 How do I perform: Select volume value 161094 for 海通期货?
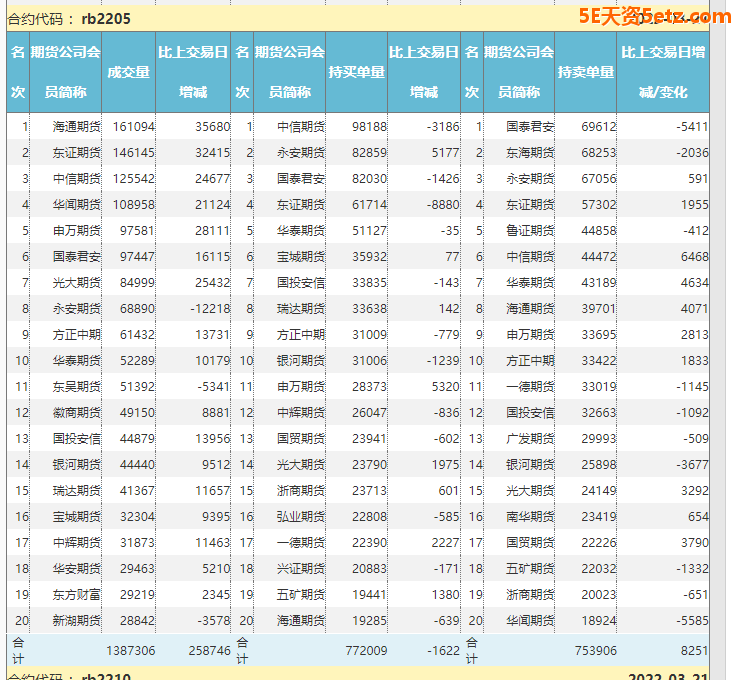(x=134, y=127)
